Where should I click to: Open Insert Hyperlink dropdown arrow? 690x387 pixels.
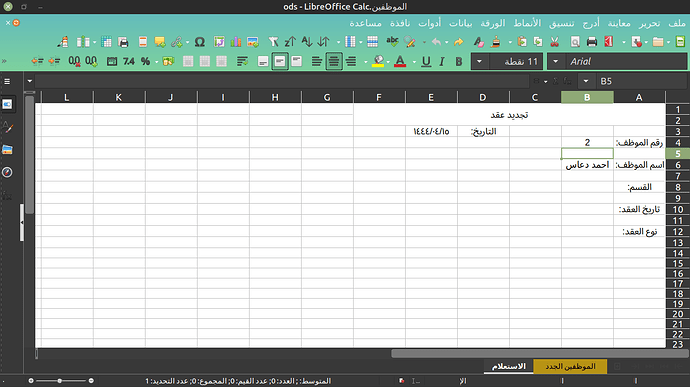[187, 42]
